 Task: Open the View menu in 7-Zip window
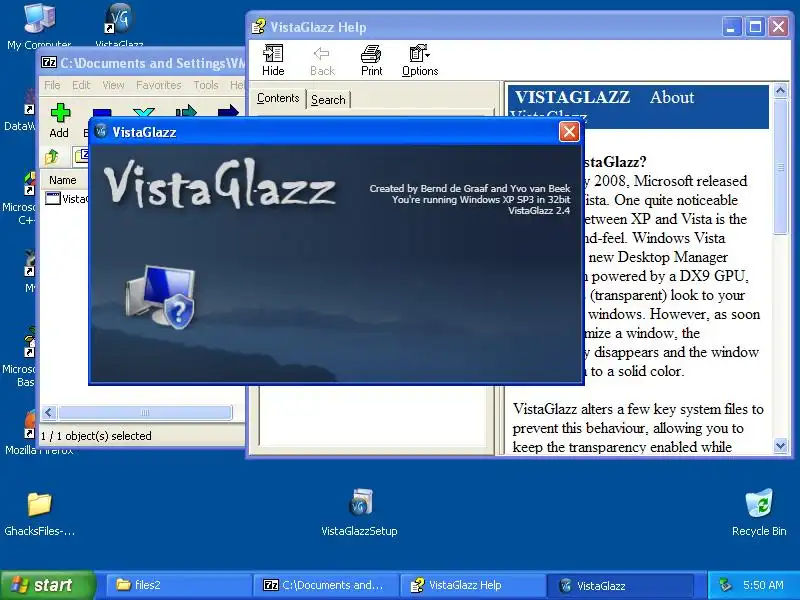pyautogui.click(x=113, y=85)
